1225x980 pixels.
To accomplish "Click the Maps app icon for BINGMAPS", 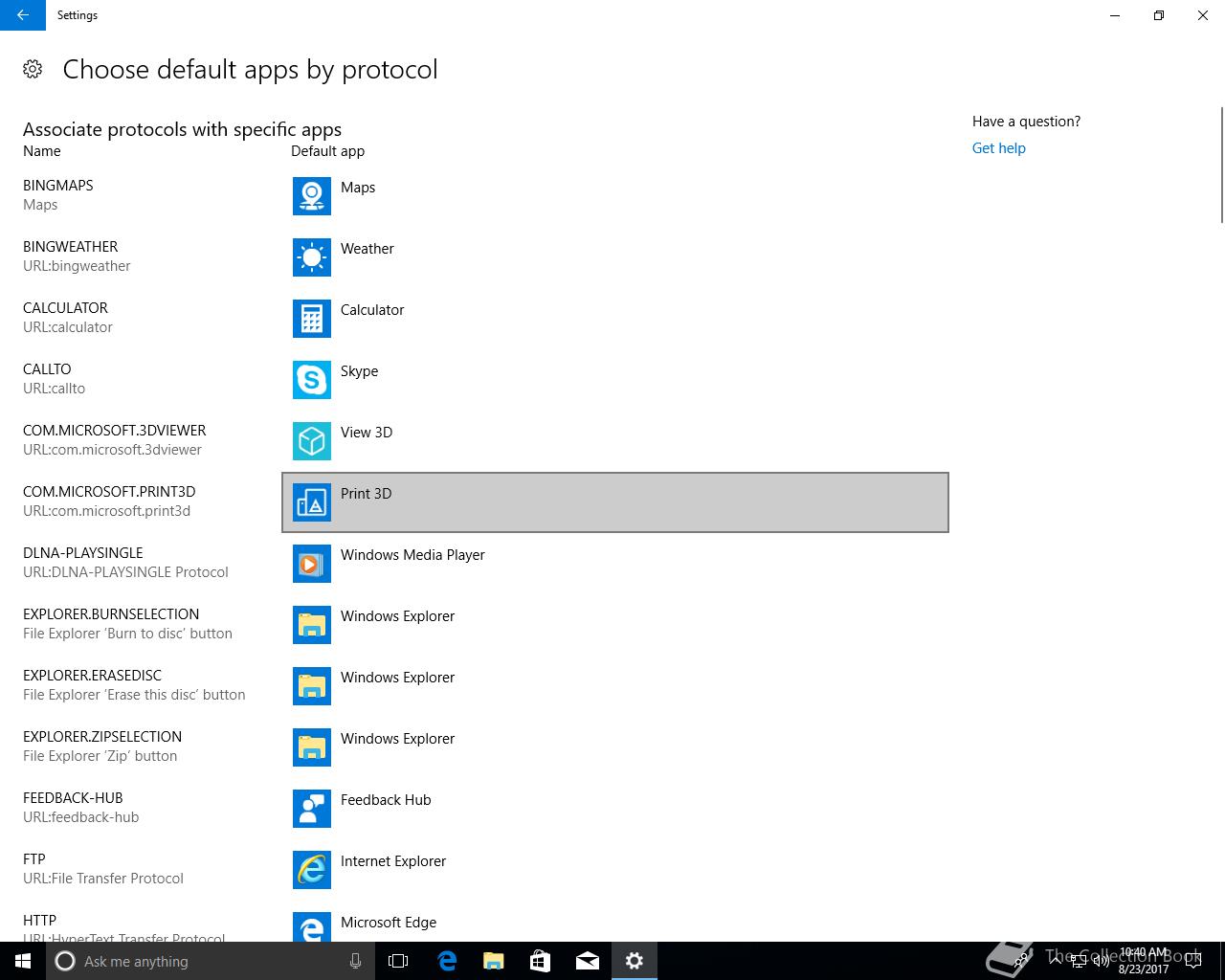I will (312, 196).
